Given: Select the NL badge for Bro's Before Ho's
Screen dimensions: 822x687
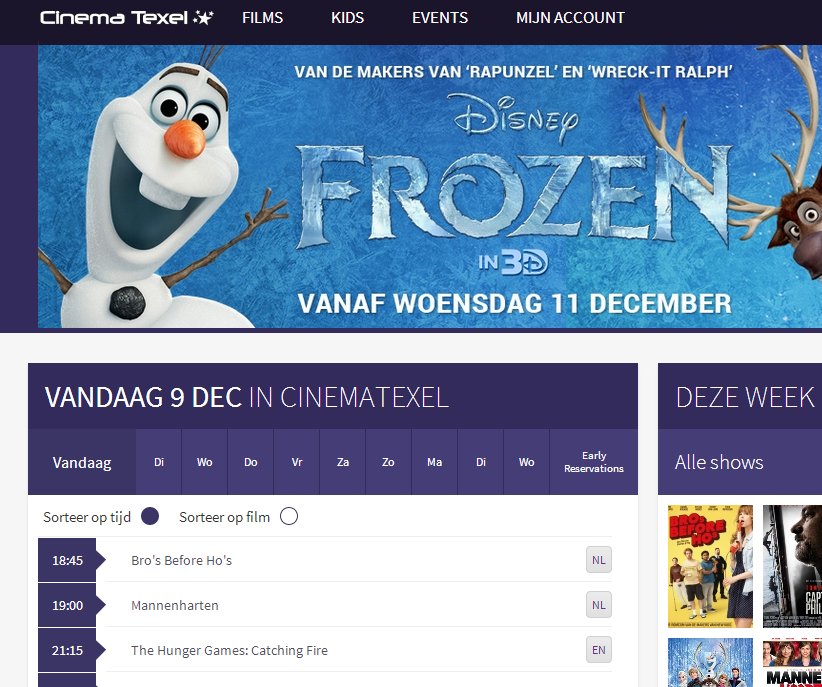Looking at the screenshot, I should (599, 560).
